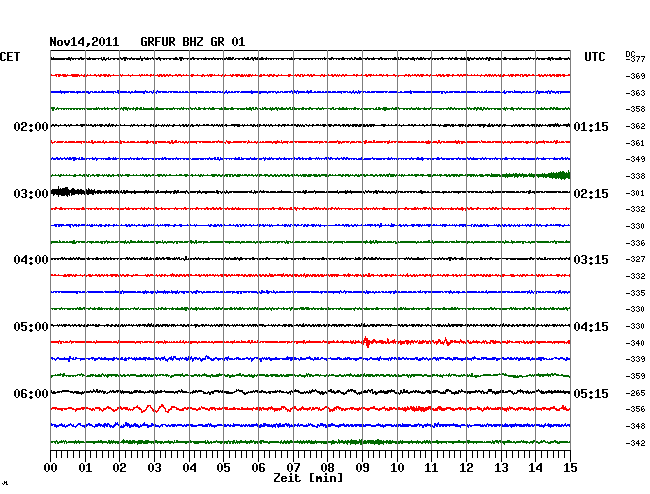
Task: Select the "03:00" CET time label
Action: tap(31, 194)
